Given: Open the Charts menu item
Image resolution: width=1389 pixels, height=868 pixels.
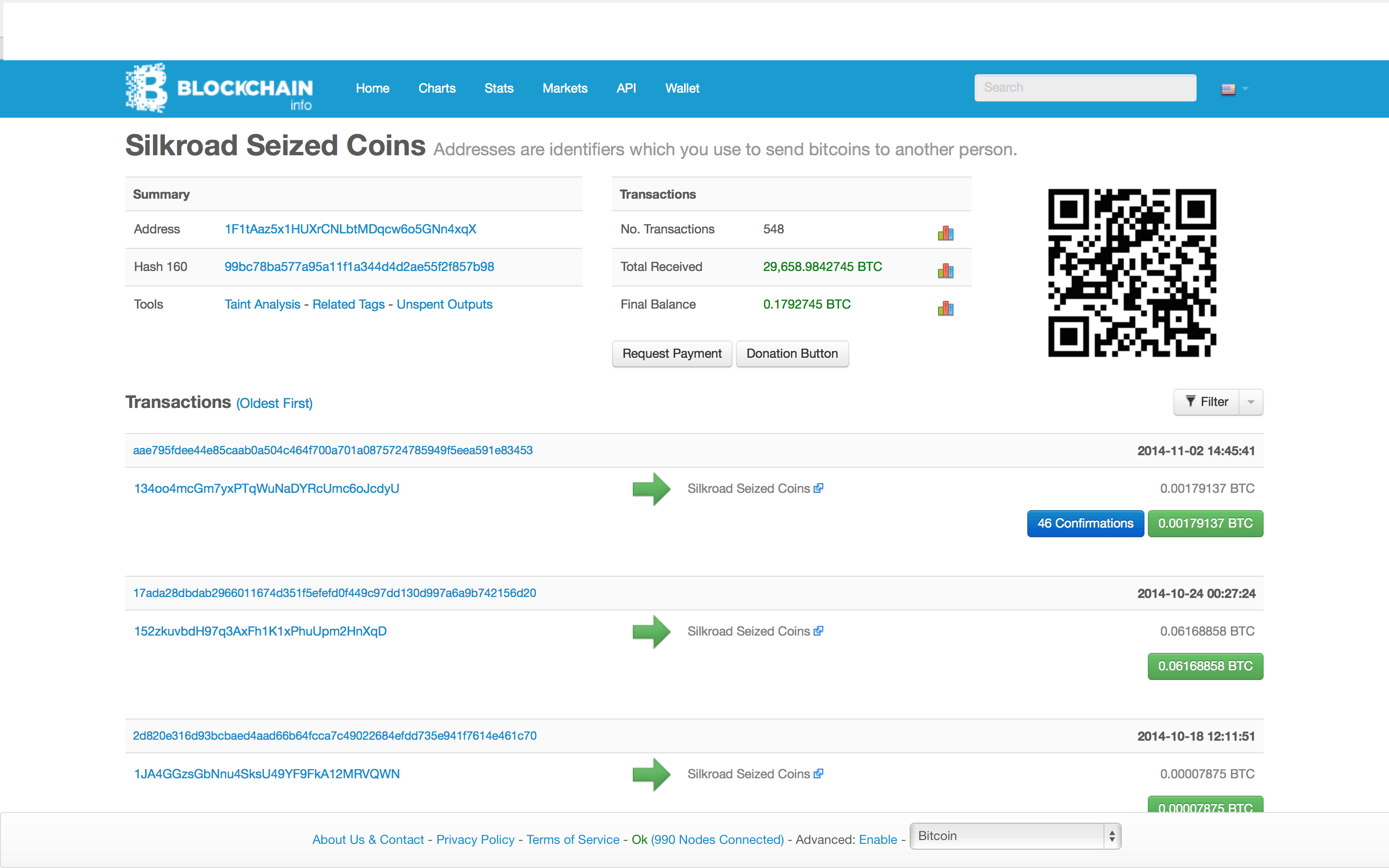Looking at the screenshot, I should (x=437, y=88).
